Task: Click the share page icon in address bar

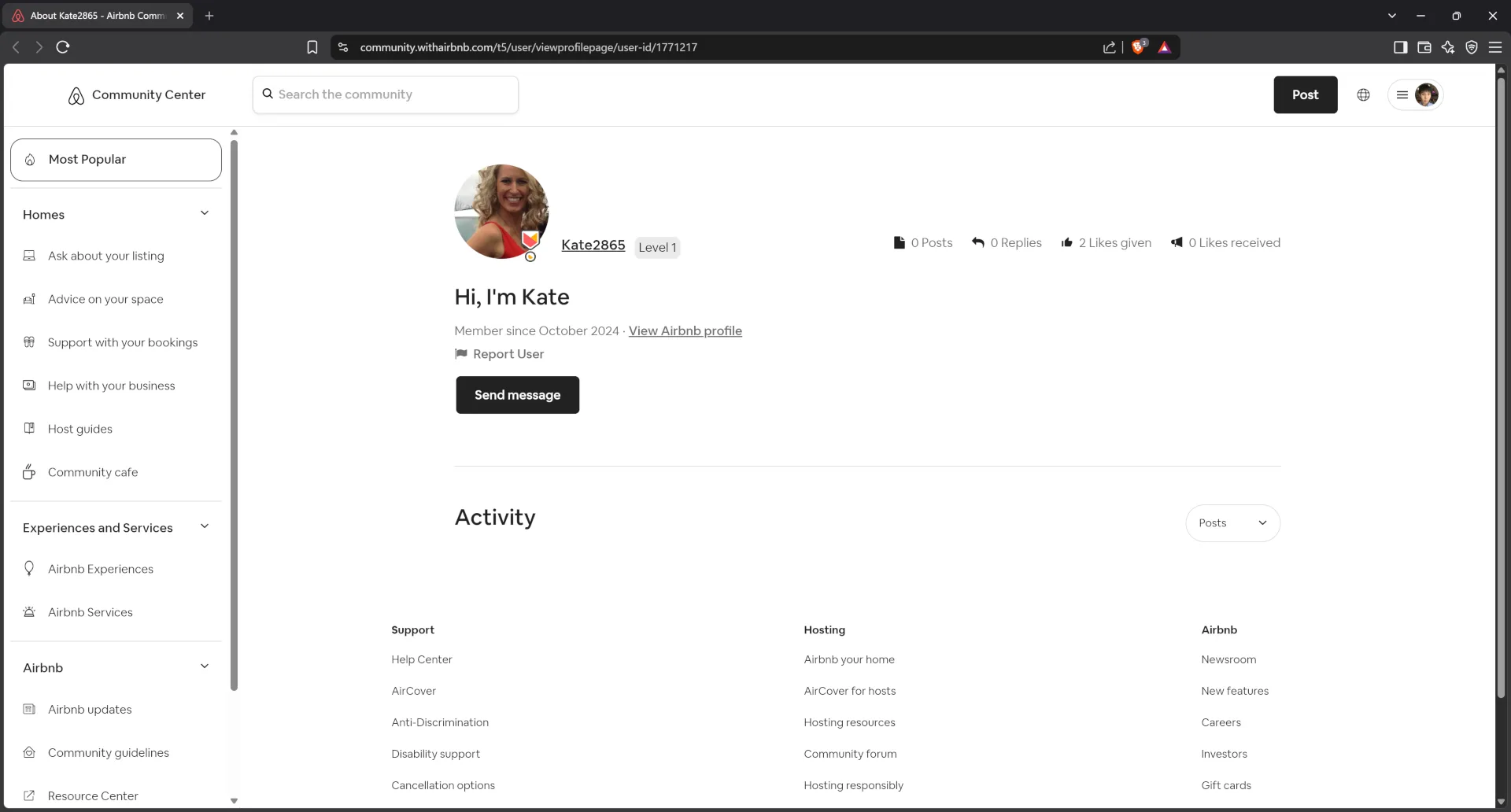Action: 1109,47
